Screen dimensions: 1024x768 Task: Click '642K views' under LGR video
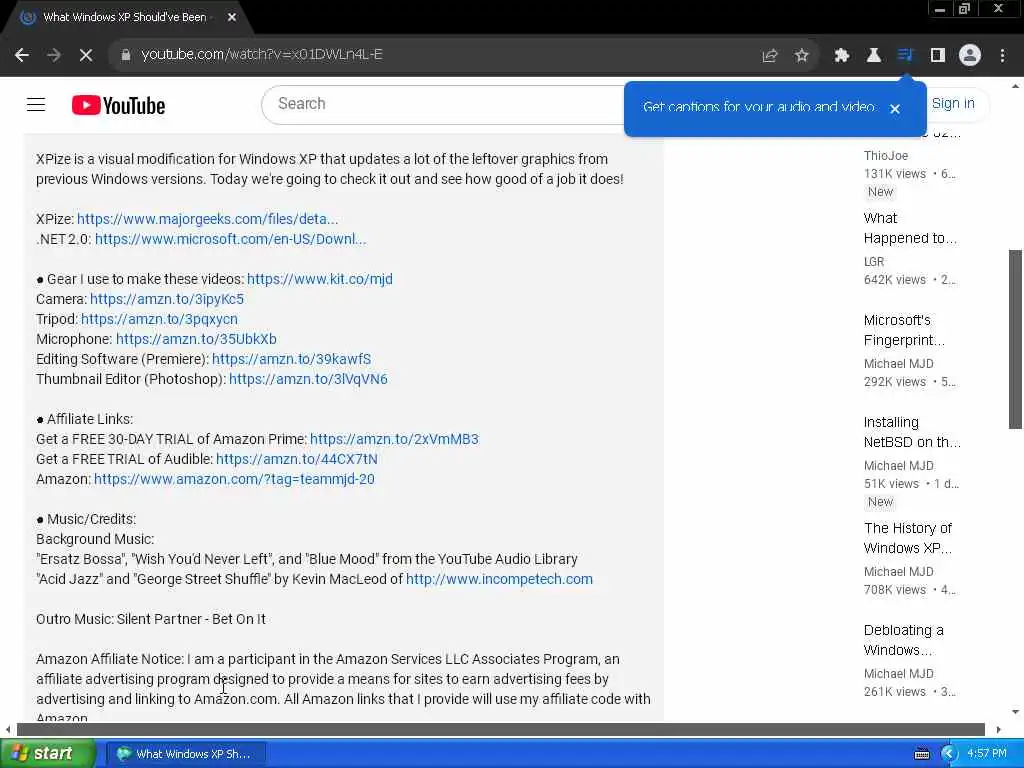895,280
